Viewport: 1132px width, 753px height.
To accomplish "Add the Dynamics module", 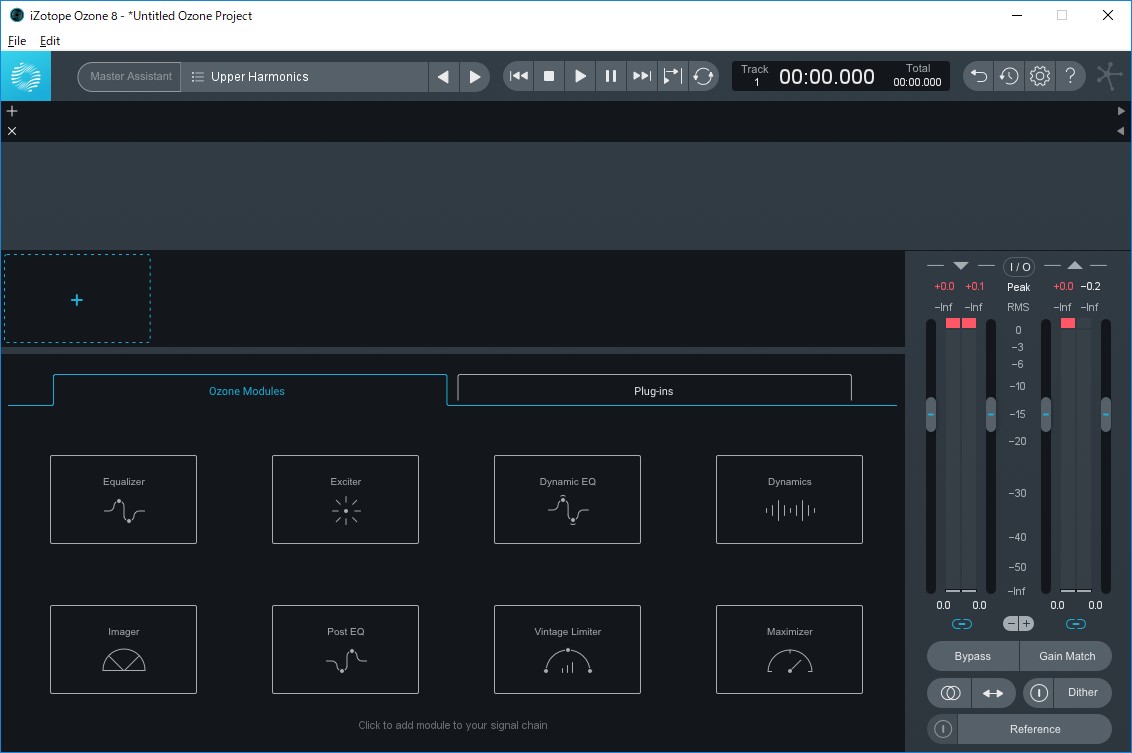I will coord(789,500).
